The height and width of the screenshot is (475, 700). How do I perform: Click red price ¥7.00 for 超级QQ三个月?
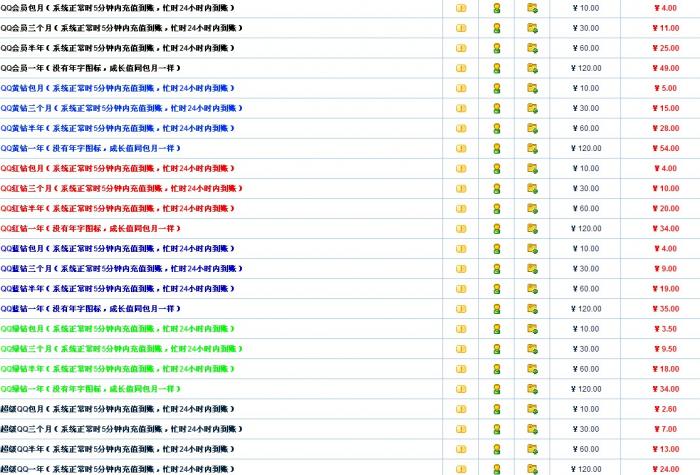(x=666, y=429)
